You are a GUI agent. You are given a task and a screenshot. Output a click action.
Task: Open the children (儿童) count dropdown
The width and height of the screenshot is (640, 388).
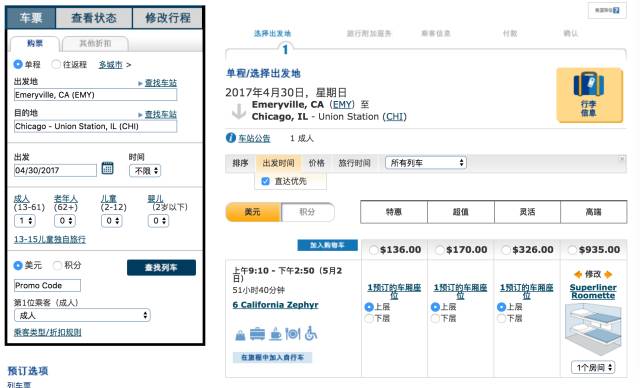point(111,221)
